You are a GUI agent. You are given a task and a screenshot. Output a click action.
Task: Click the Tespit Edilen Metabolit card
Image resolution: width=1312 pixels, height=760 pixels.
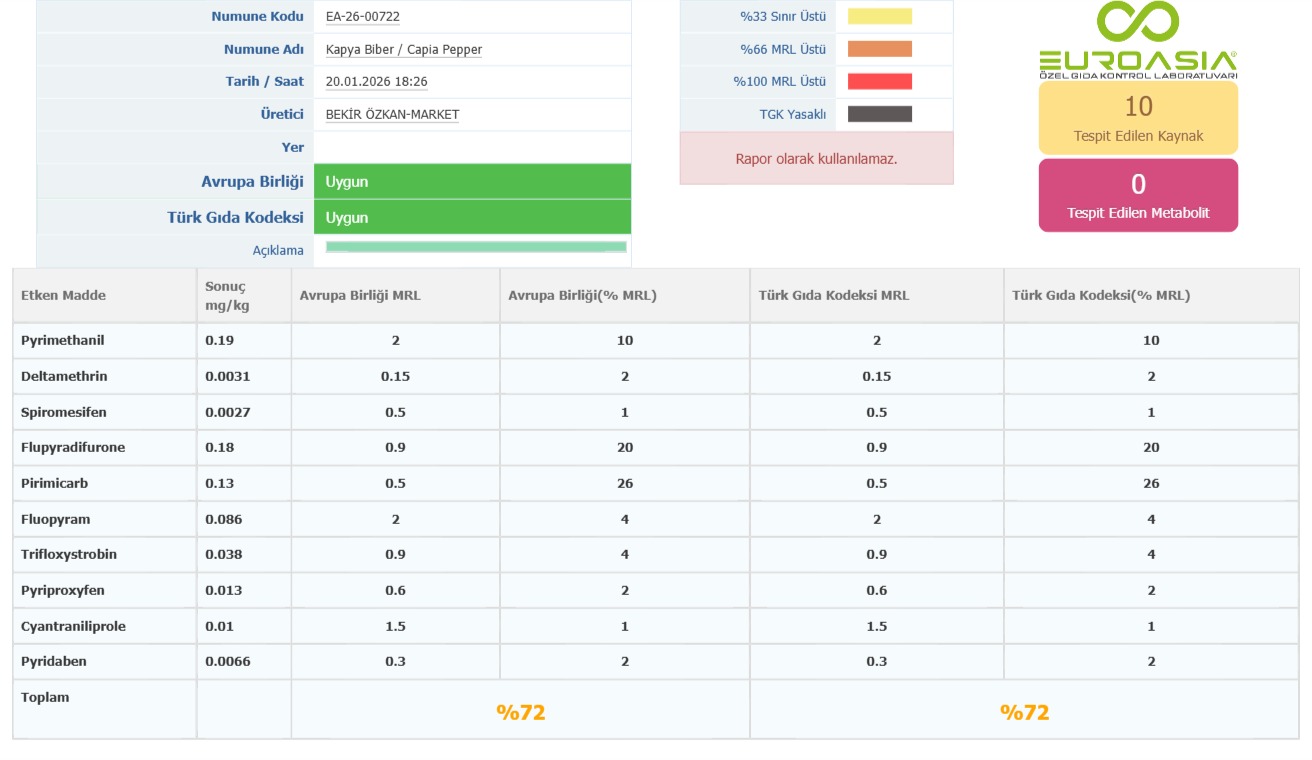pos(1138,196)
